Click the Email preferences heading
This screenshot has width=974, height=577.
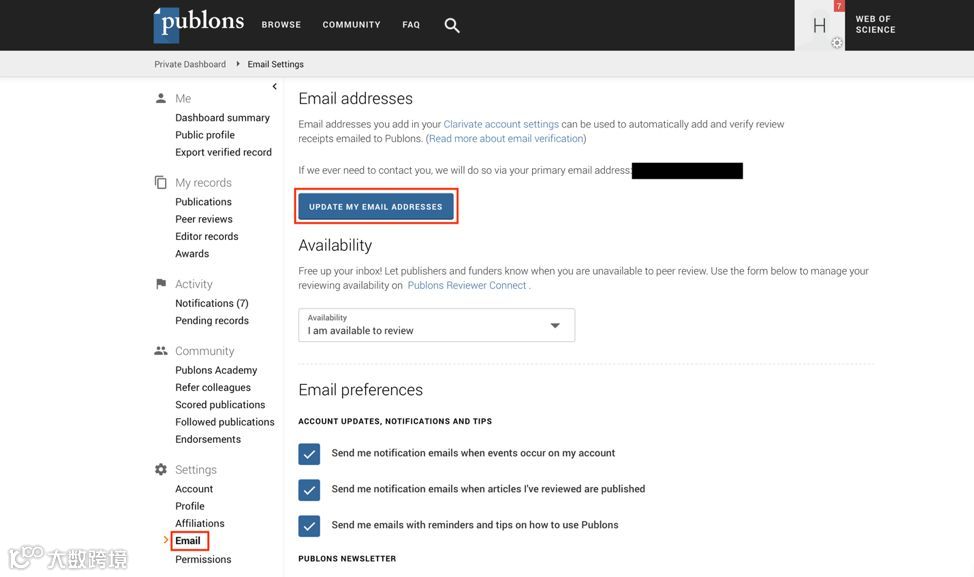pos(360,389)
